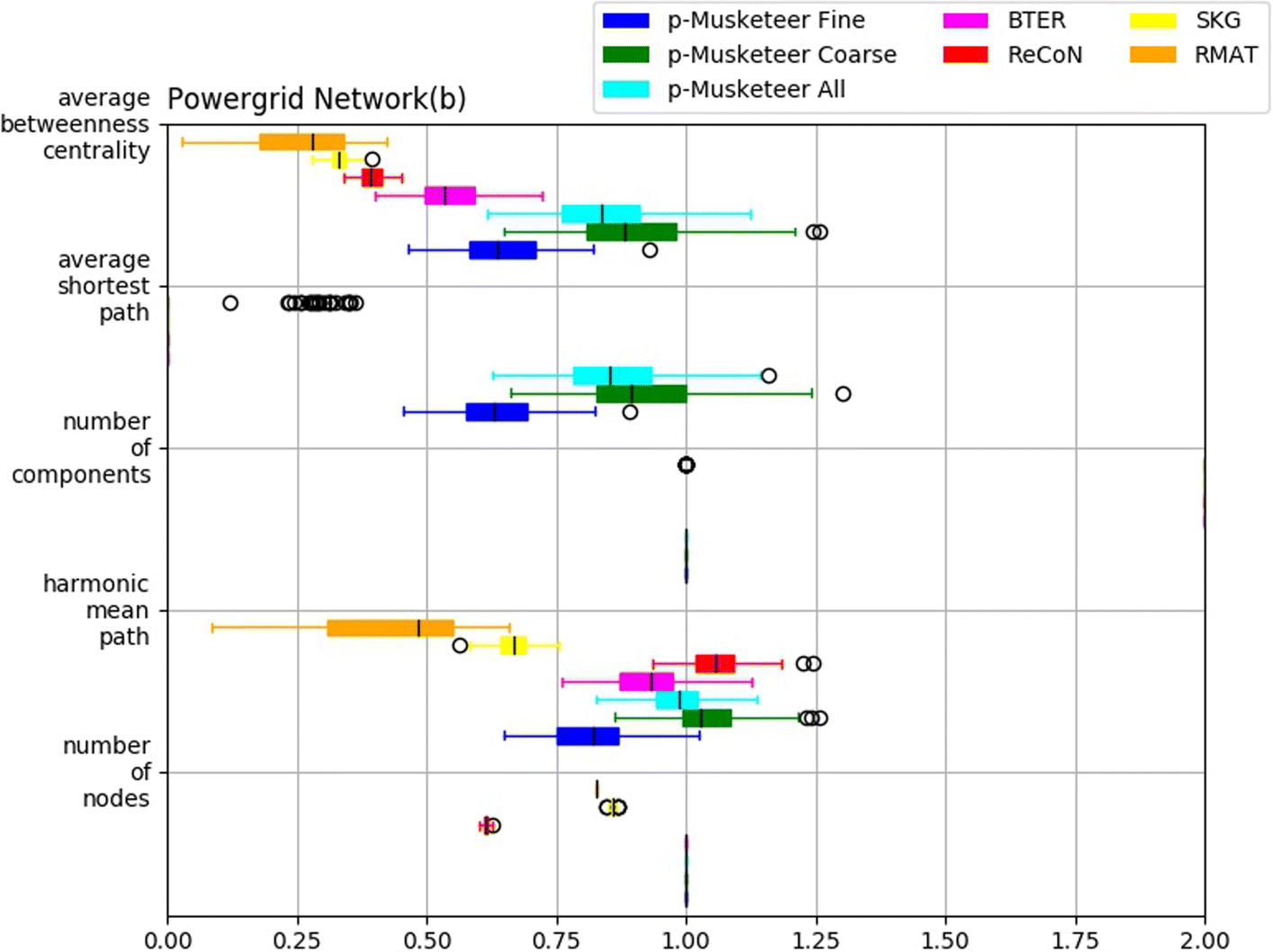1273x952 pixels.
Task: Click the cyan box in harmonic mean path
Action: (677, 700)
